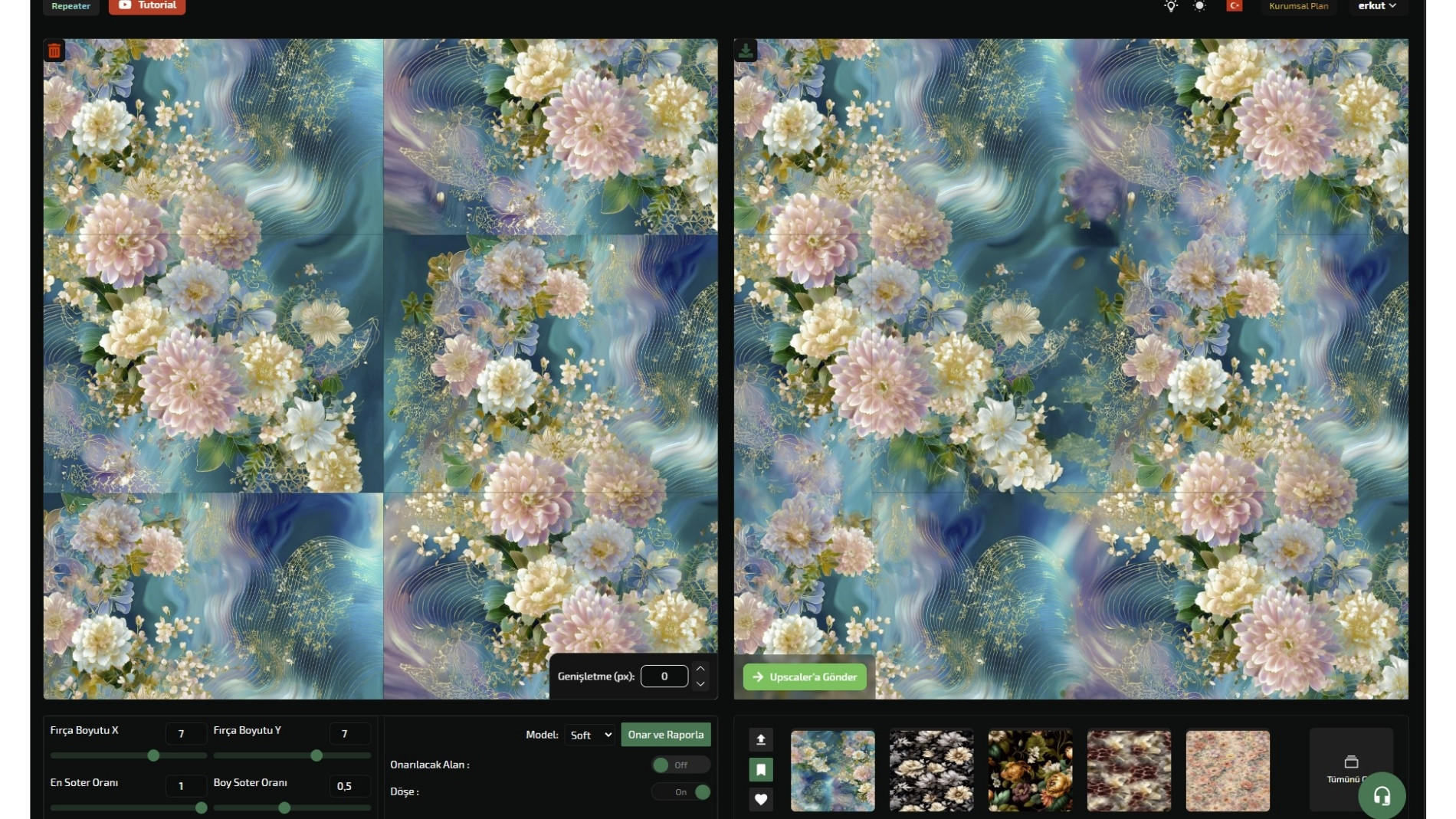Image resolution: width=1456 pixels, height=819 pixels.
Task: Adjust the Fırça Boyutu Y slider
Action: 292,755
